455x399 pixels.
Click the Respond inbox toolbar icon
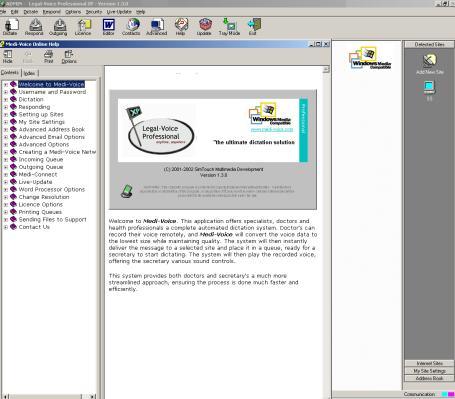click(34, 27)
